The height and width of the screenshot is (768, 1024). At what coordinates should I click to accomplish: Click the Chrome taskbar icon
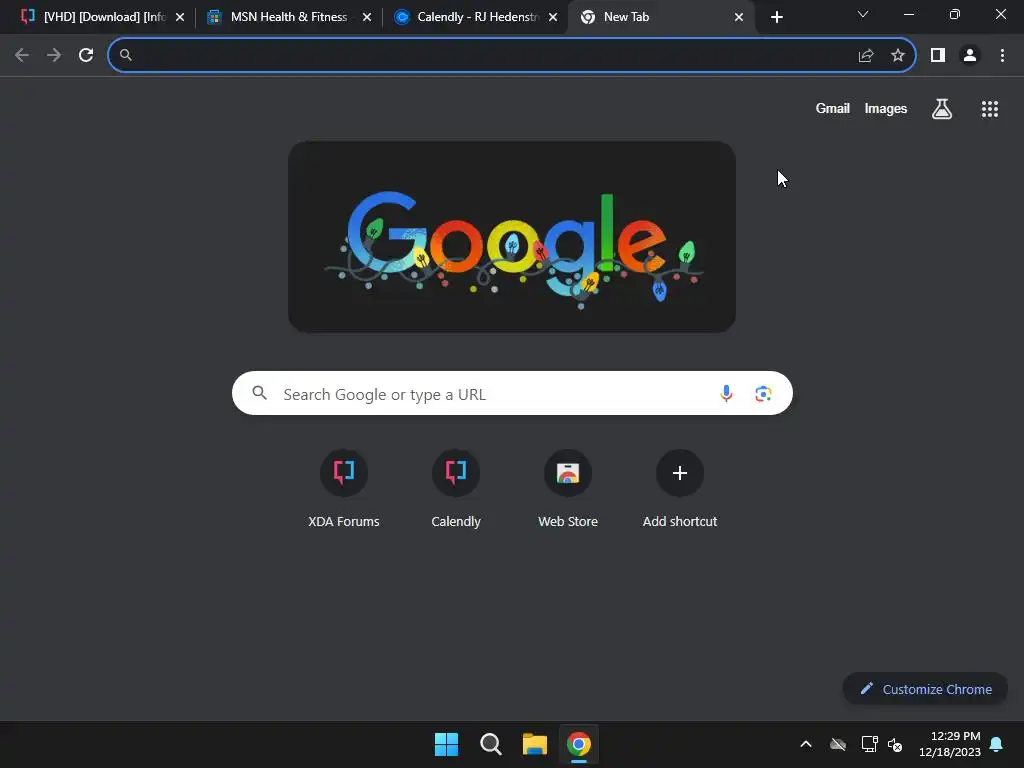coord(579,744)
